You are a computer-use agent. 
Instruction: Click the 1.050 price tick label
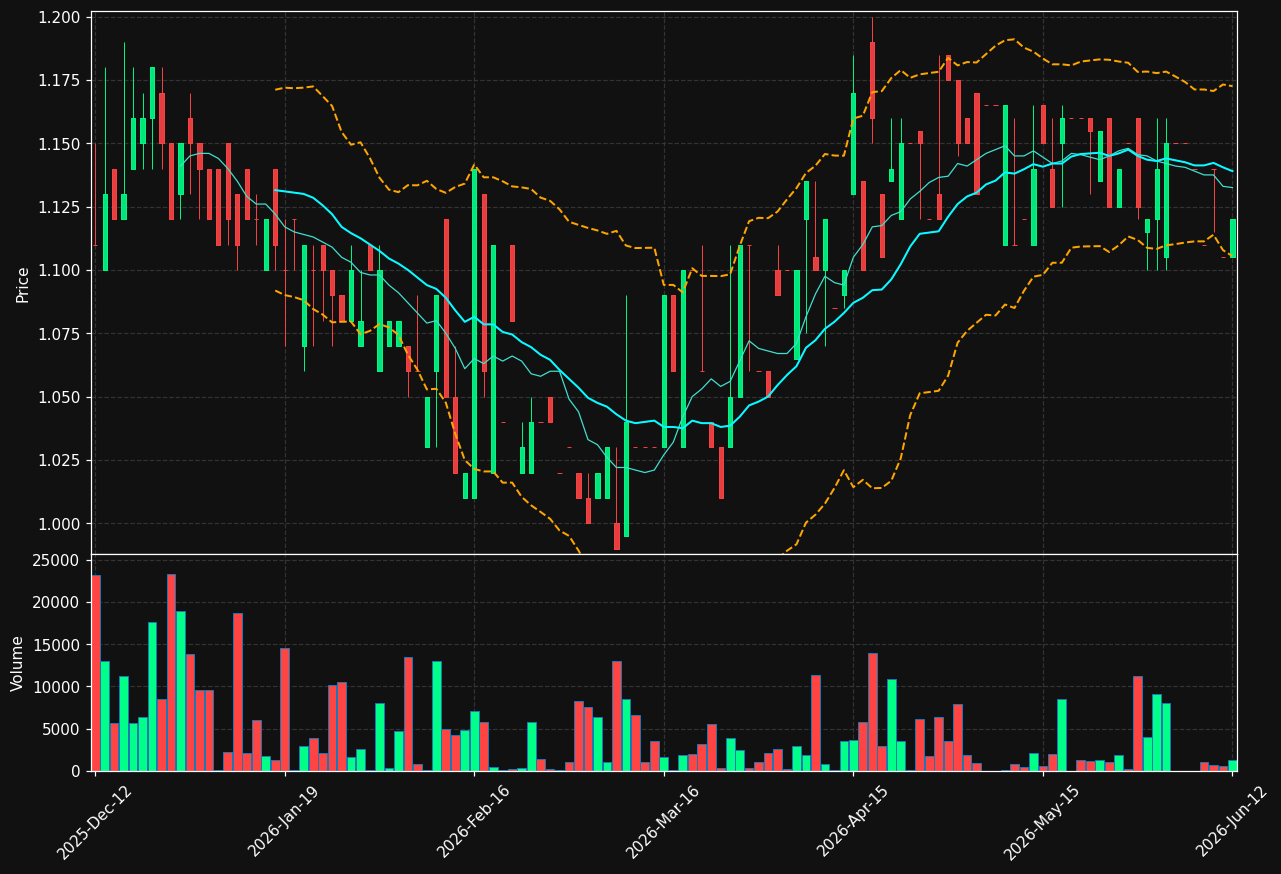tap(62, 398)
